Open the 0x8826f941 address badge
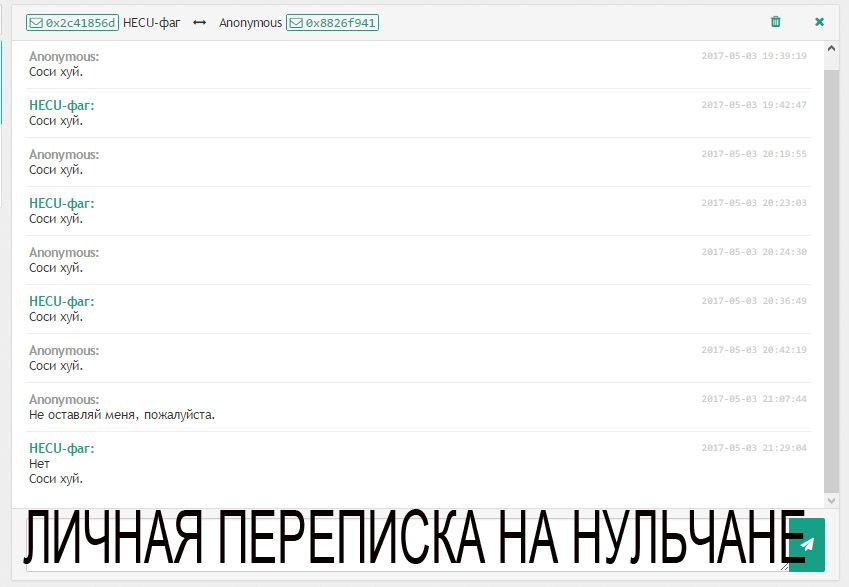849x587 pixels. (332, 23)
